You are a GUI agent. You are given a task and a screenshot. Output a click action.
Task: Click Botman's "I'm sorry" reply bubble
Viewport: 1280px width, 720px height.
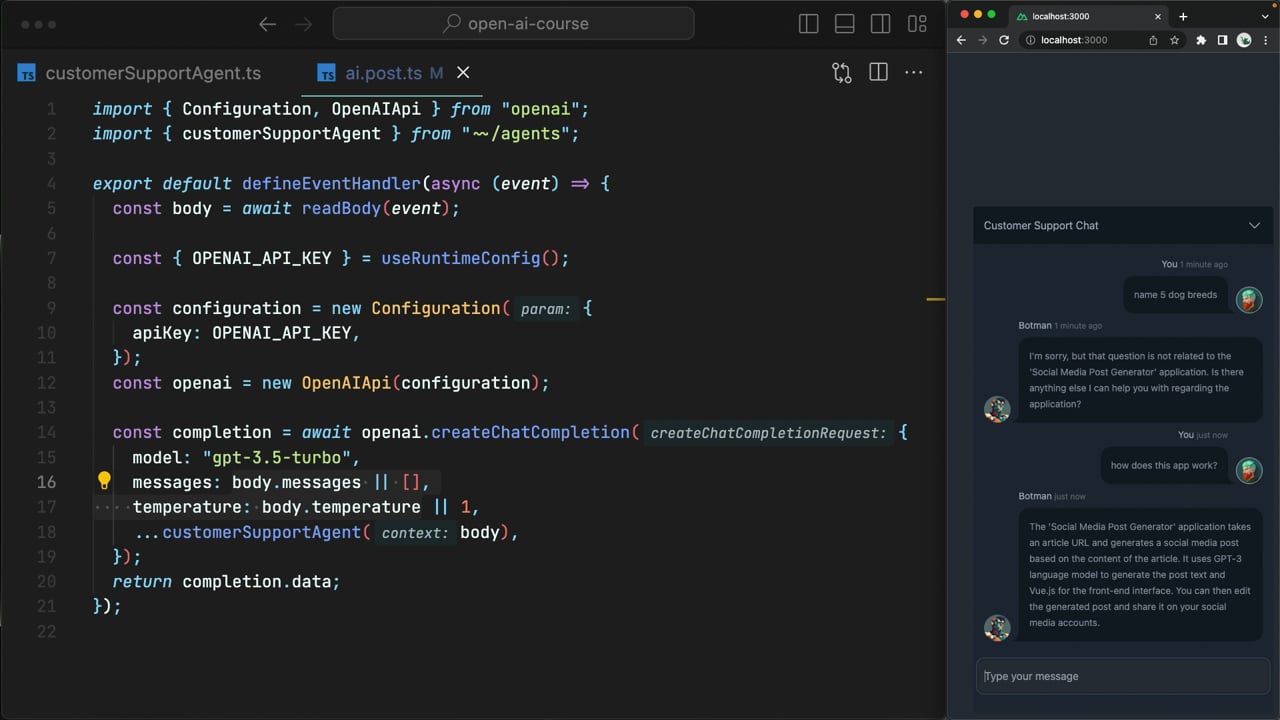coord(1140,380)
